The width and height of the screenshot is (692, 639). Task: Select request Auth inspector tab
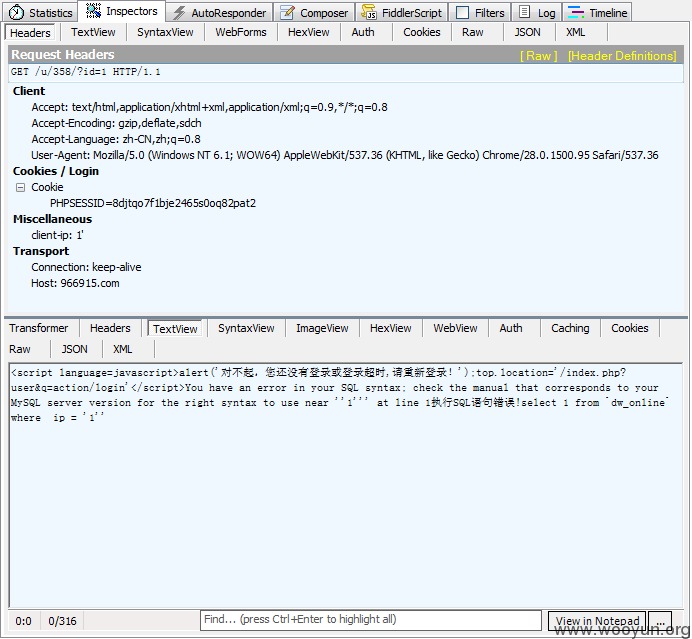pos(363,32)
